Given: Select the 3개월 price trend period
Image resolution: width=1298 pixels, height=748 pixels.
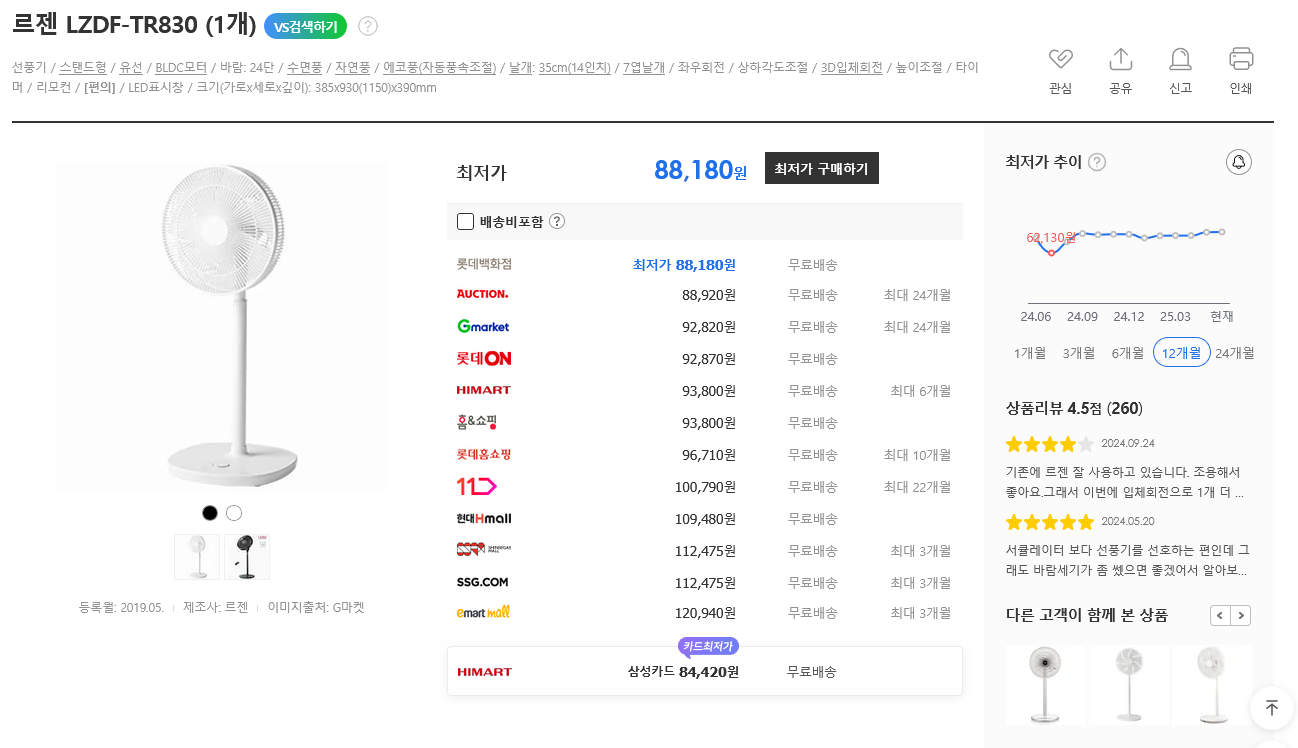Looking at the screenshot, I should click(1079, 353).
